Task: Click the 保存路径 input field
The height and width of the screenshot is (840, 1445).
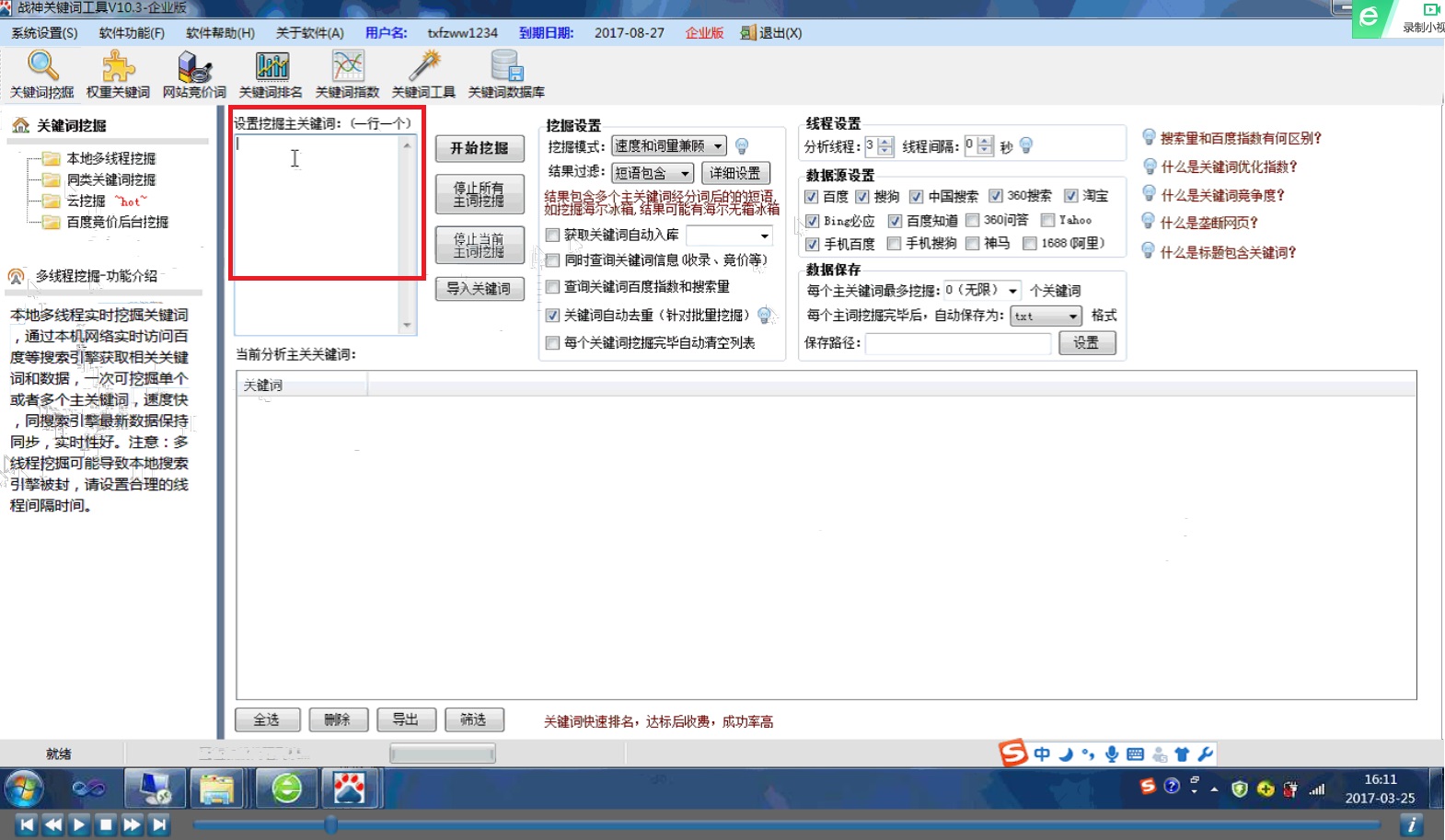Action: tap(958, 343)
